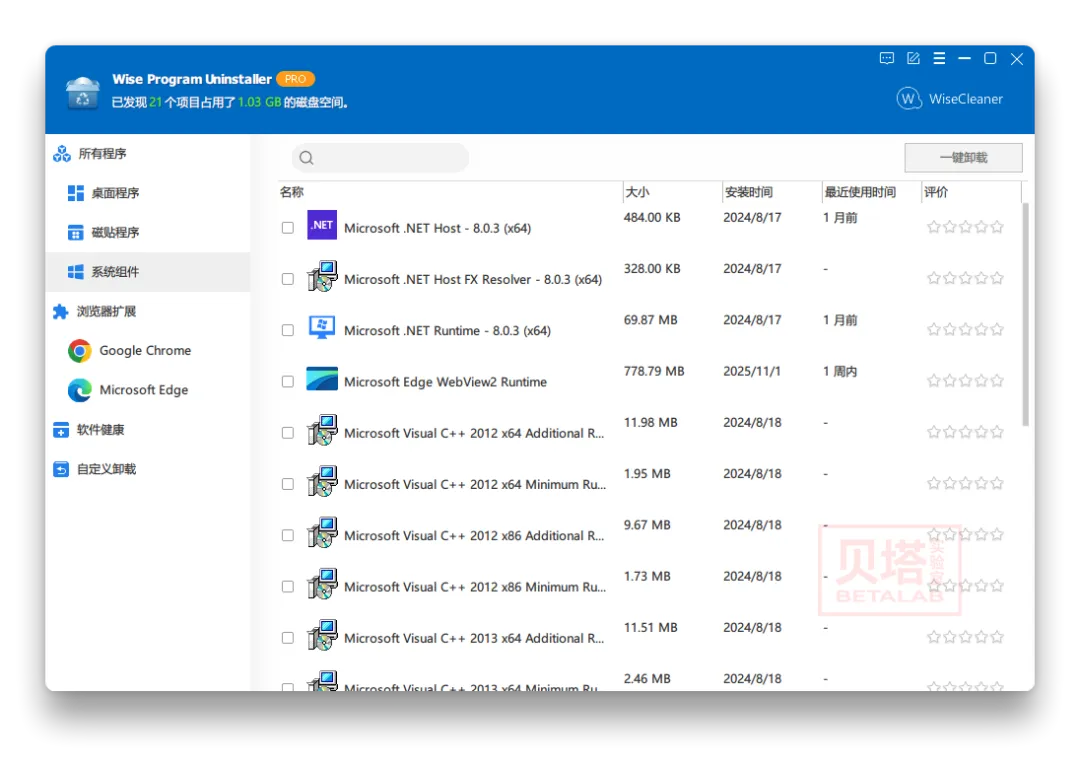Rate Edge WebView2 Runtime one star
This screenshot has width=1080, height=764.
pyautogui.click(x=934, y=380)
